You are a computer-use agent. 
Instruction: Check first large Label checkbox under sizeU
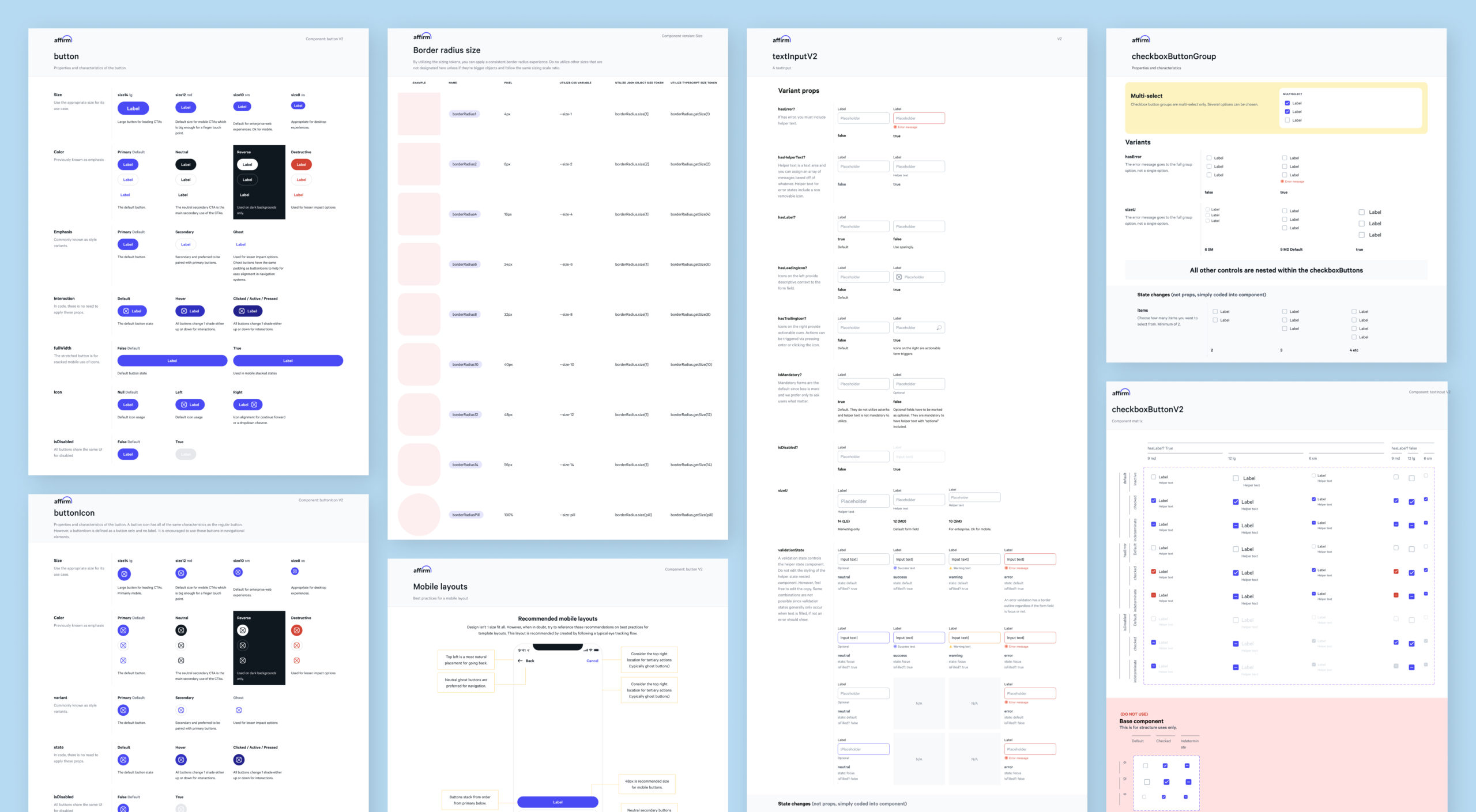click(x=1361, y=212)
